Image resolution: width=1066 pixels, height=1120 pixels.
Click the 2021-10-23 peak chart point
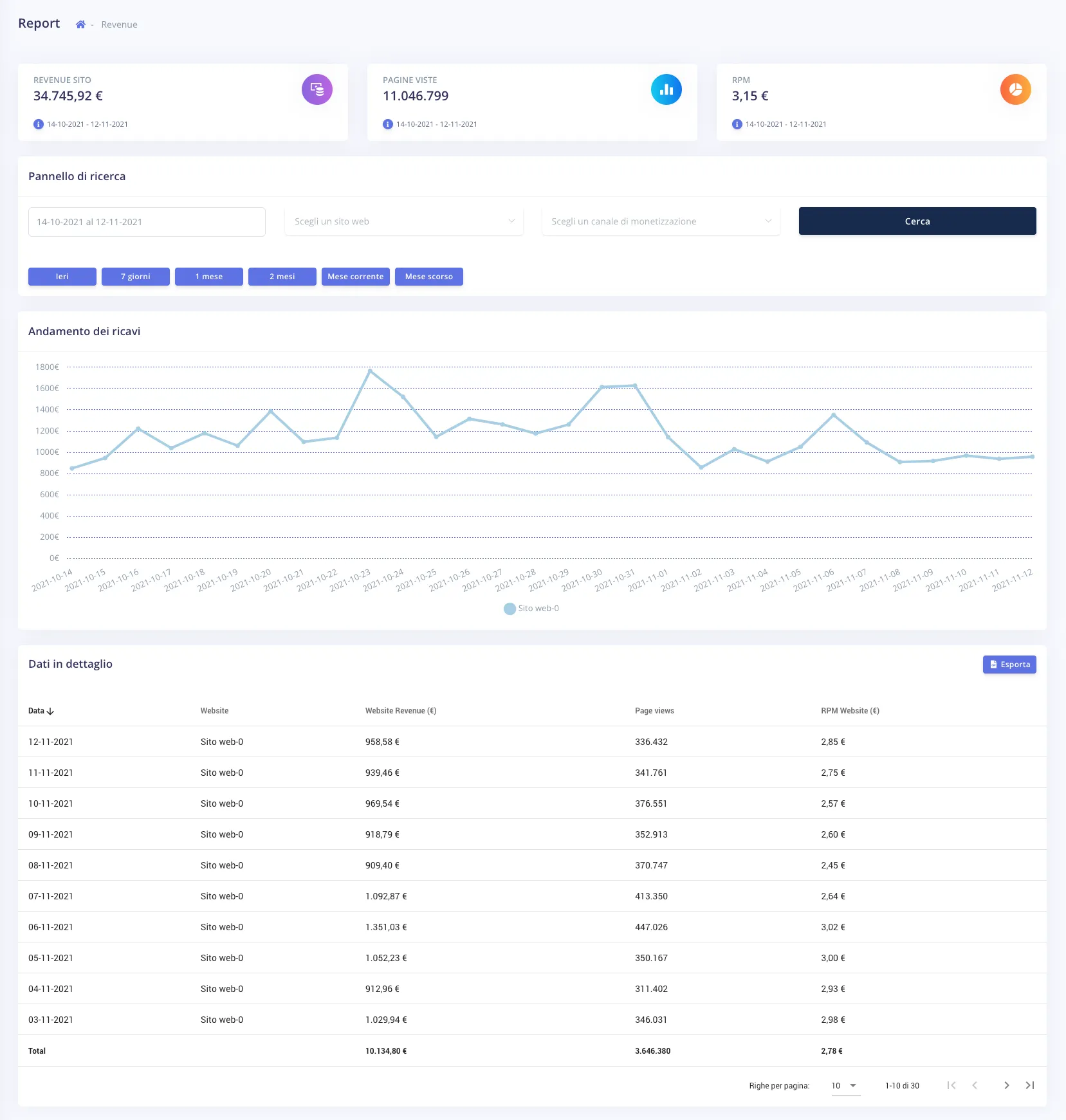point(370,371)
